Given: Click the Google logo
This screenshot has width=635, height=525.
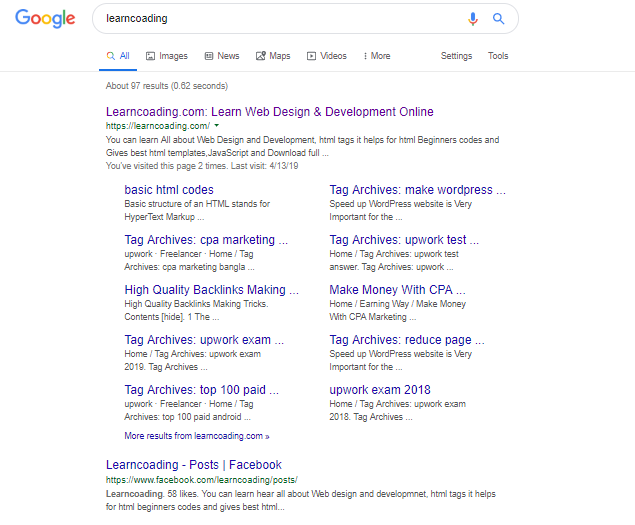Looking at the screenshot, I should pos(45,19).
